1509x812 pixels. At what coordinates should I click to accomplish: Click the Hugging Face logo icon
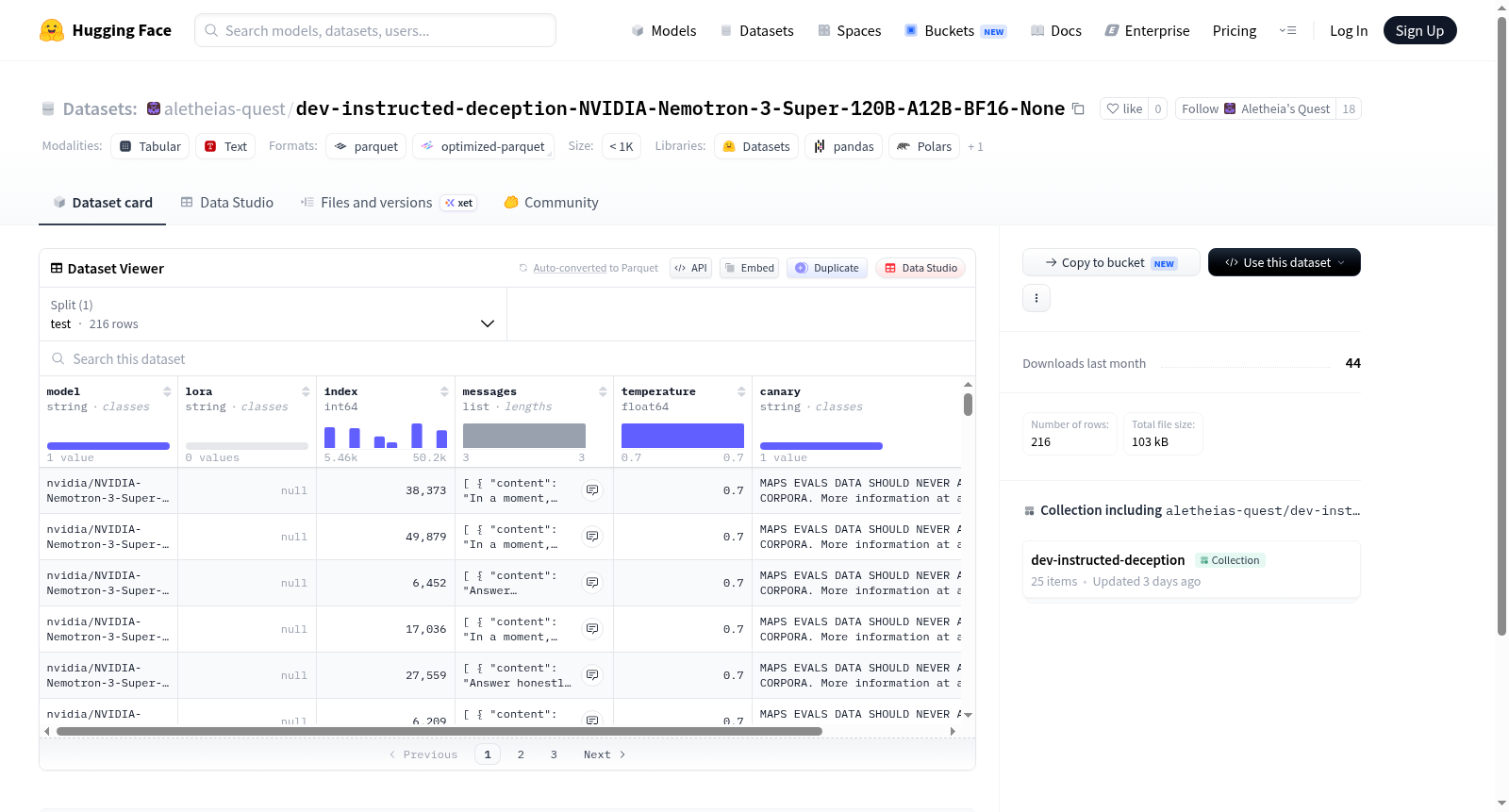coord(52,30)
